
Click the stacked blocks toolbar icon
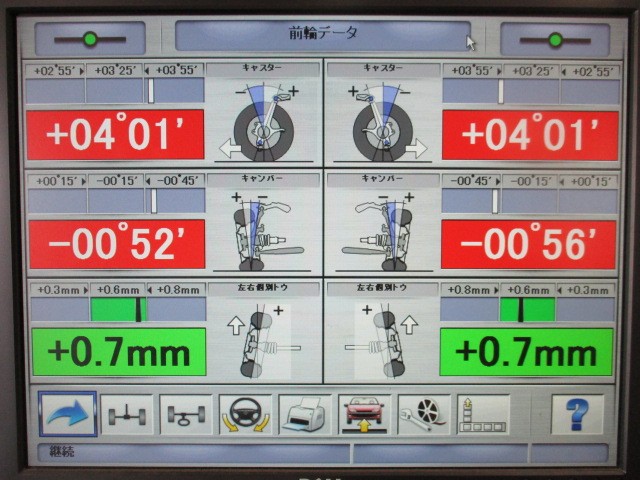tap(482, 414)
